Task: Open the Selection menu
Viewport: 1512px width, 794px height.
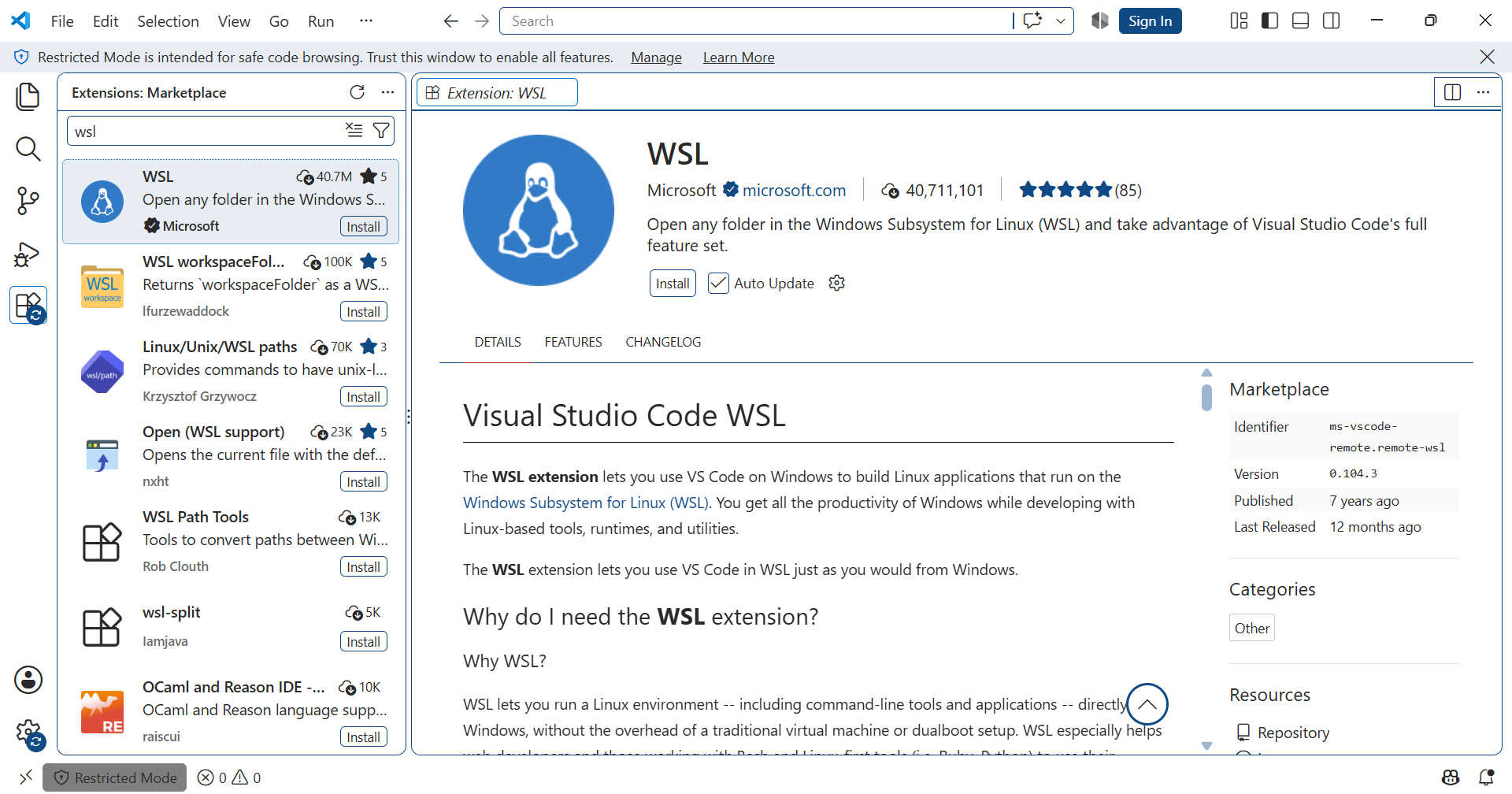Action: pos(168,21)
